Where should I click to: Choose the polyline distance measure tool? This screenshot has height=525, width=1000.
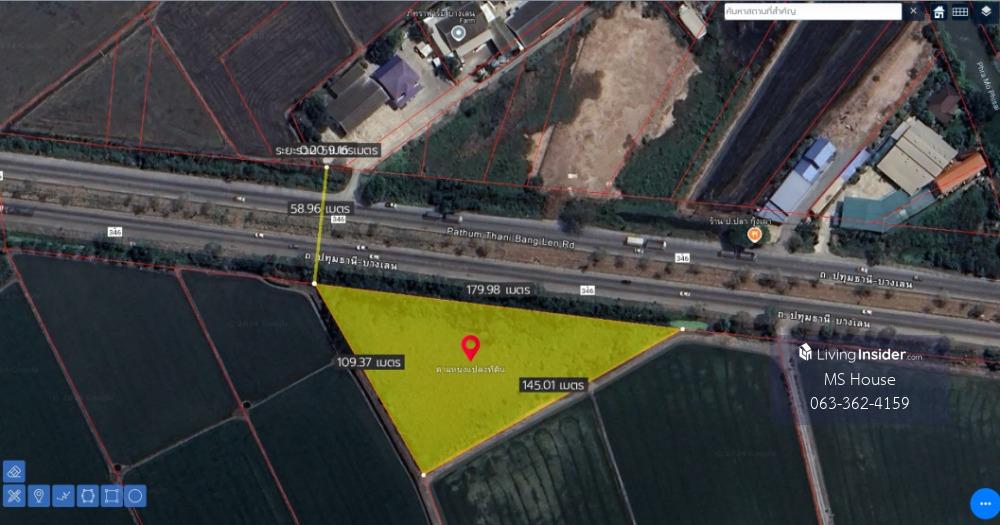point(62,496)
